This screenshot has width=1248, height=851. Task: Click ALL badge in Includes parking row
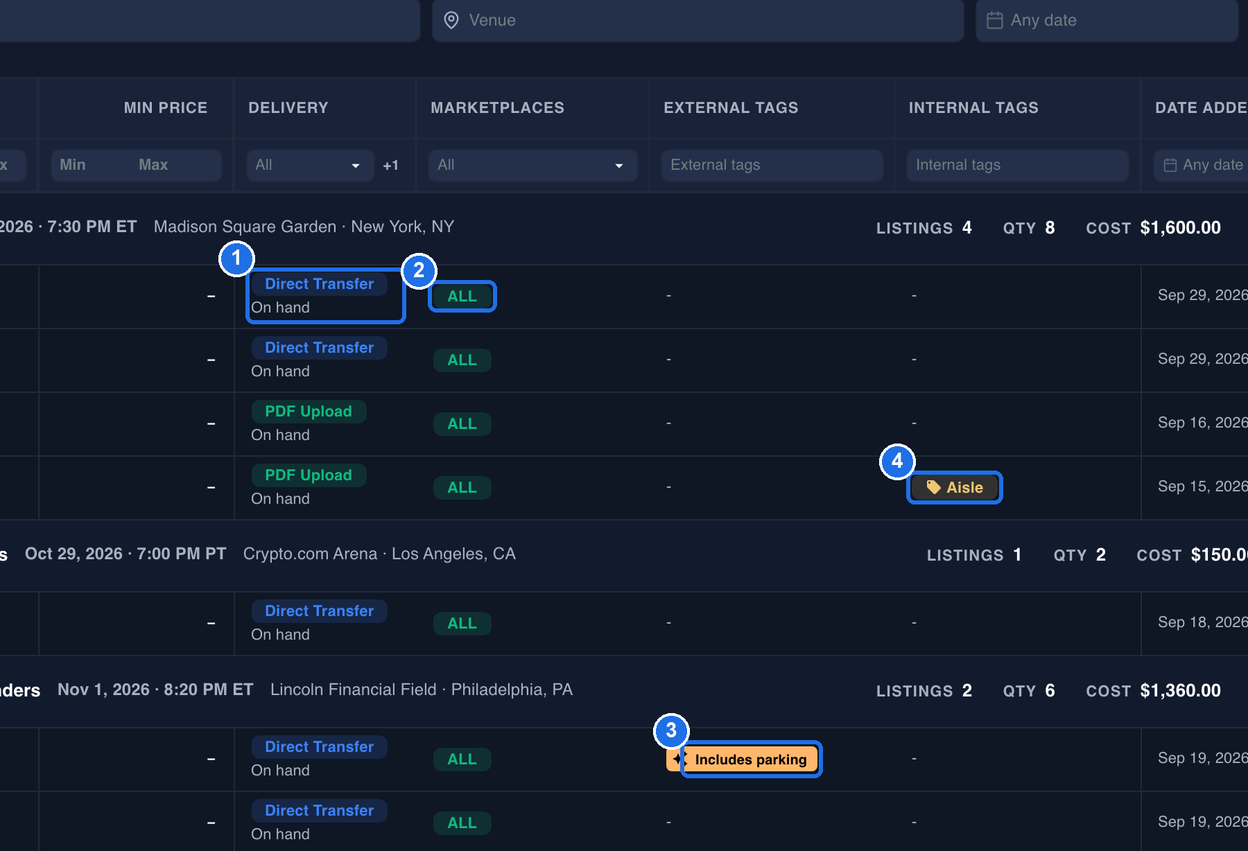coord(462,760)
